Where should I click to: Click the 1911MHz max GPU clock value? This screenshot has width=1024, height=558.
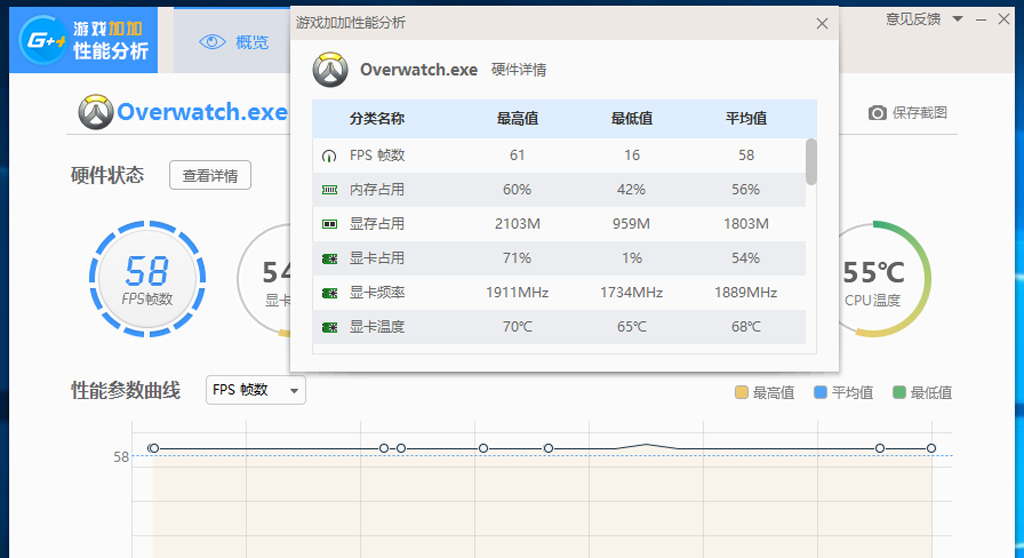coord(517,293)
